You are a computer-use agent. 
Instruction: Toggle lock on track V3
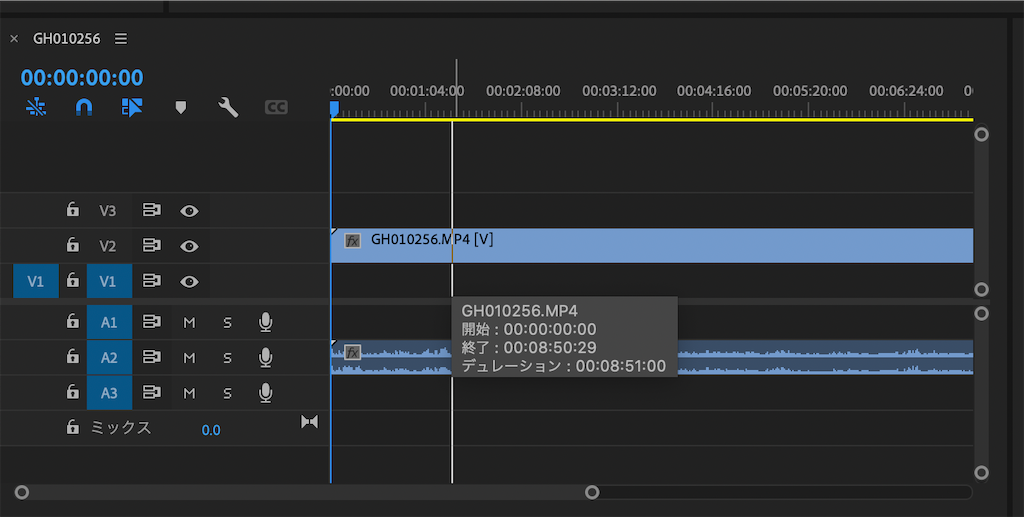[72, 210]
